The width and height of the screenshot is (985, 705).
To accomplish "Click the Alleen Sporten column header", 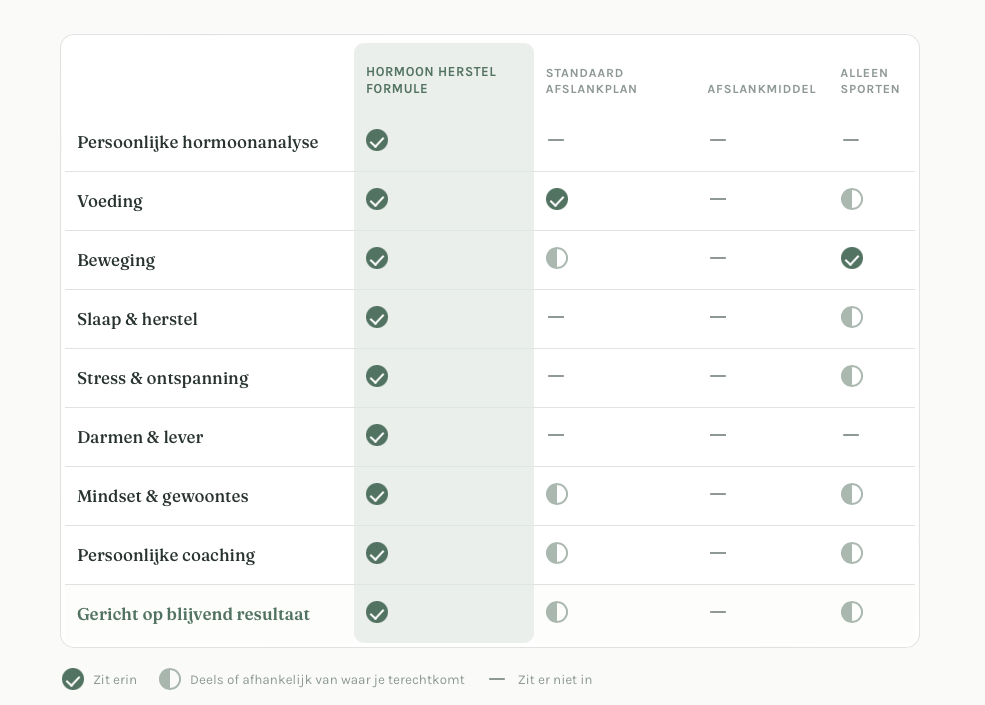I will click(870, 81).
